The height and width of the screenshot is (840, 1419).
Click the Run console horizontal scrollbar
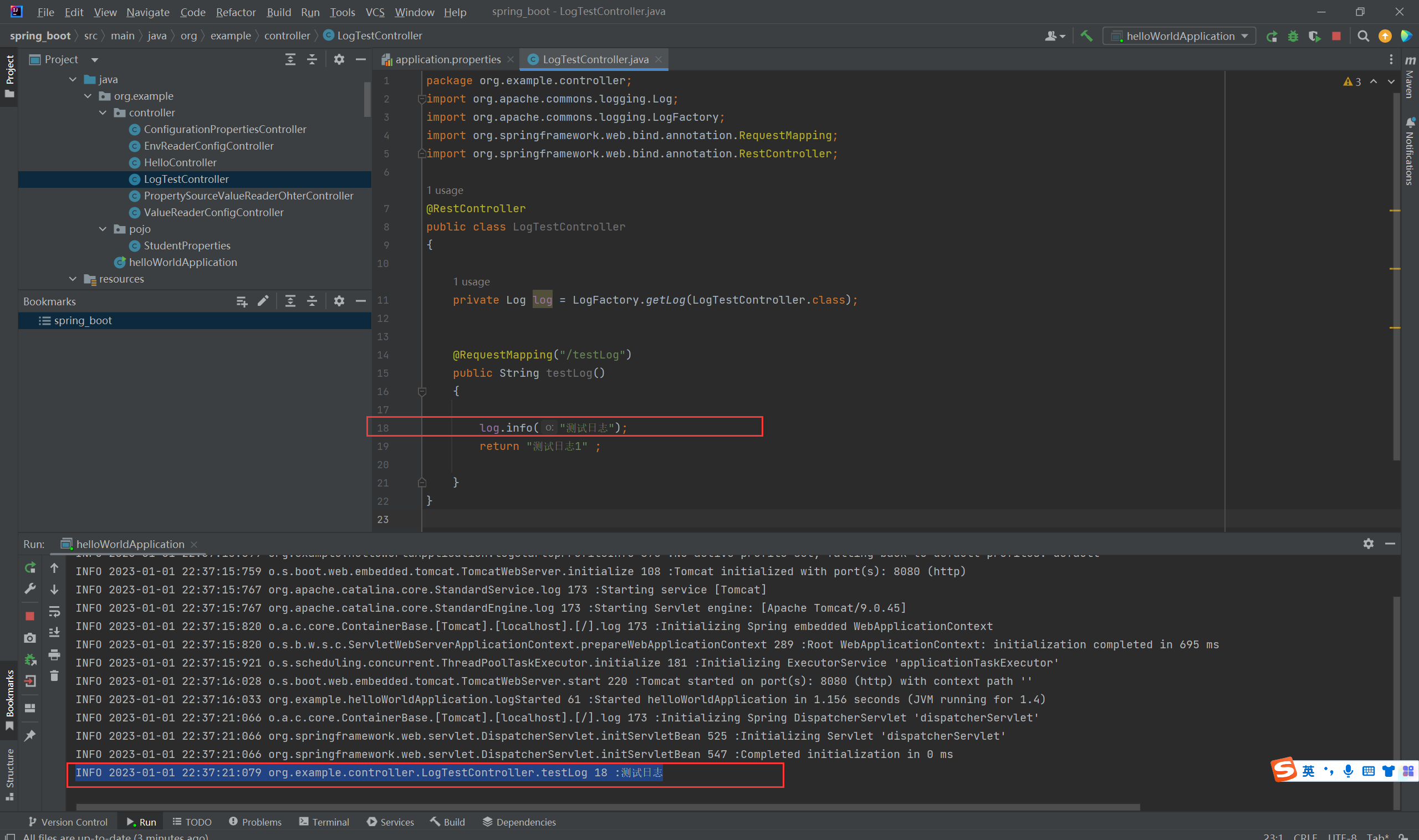click(x=607, y=807)
